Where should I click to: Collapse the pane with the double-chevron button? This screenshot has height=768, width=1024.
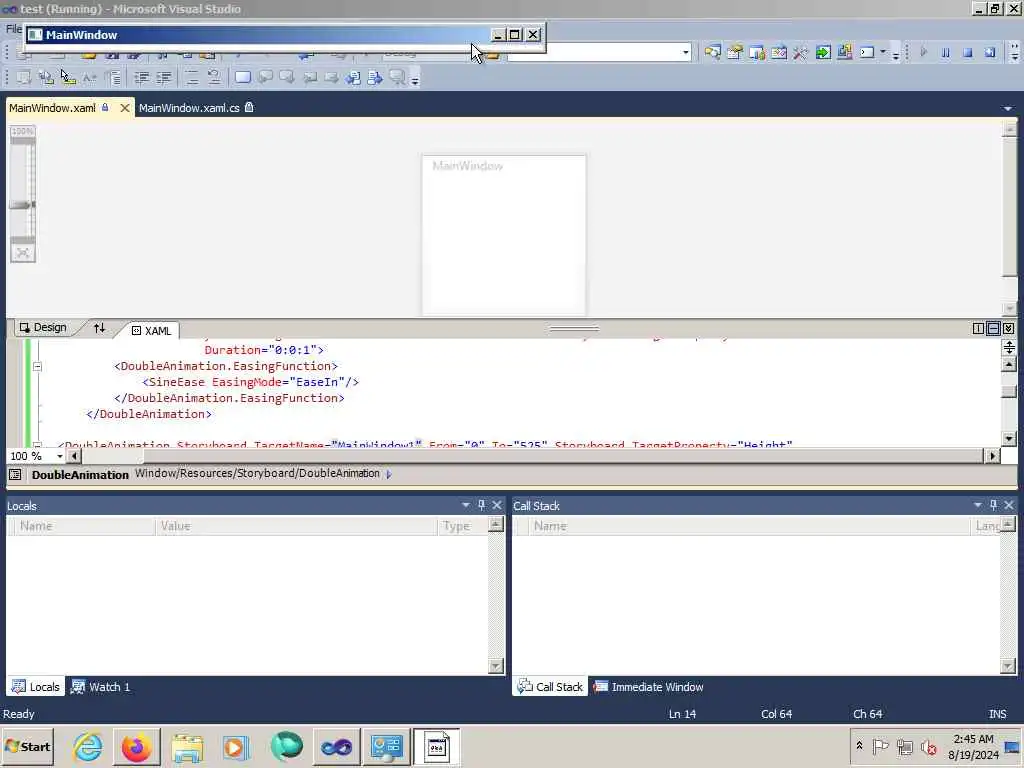tap(1009, 328)
